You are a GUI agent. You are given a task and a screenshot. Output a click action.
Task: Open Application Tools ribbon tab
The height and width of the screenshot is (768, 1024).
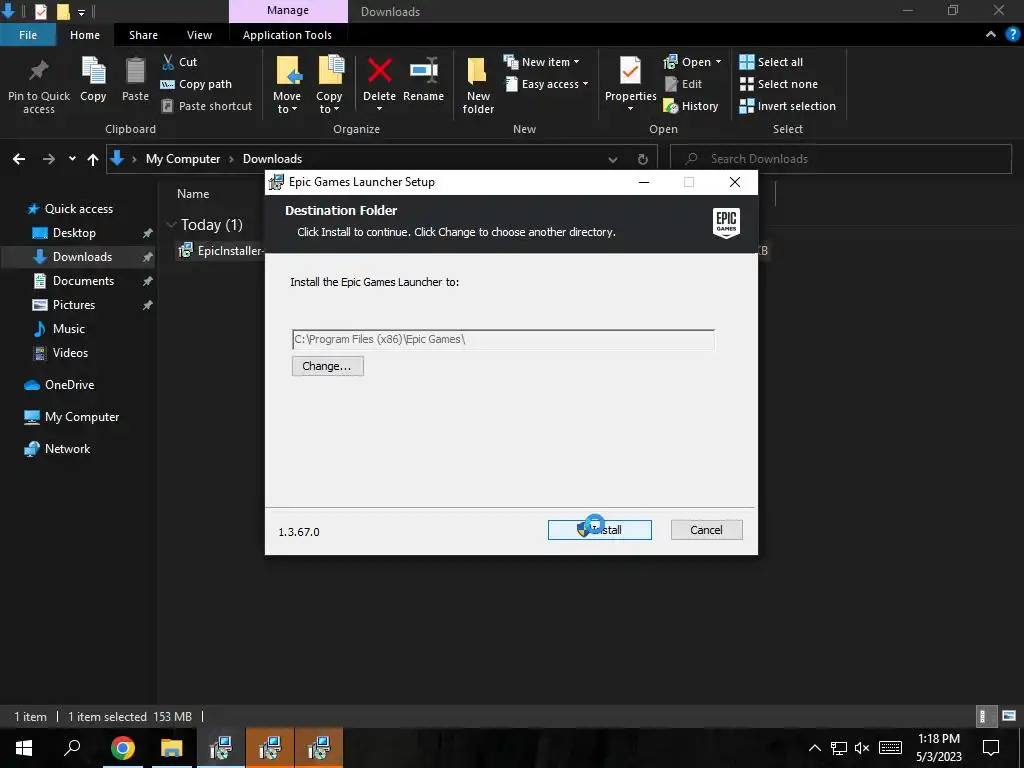tap(287, 35)
